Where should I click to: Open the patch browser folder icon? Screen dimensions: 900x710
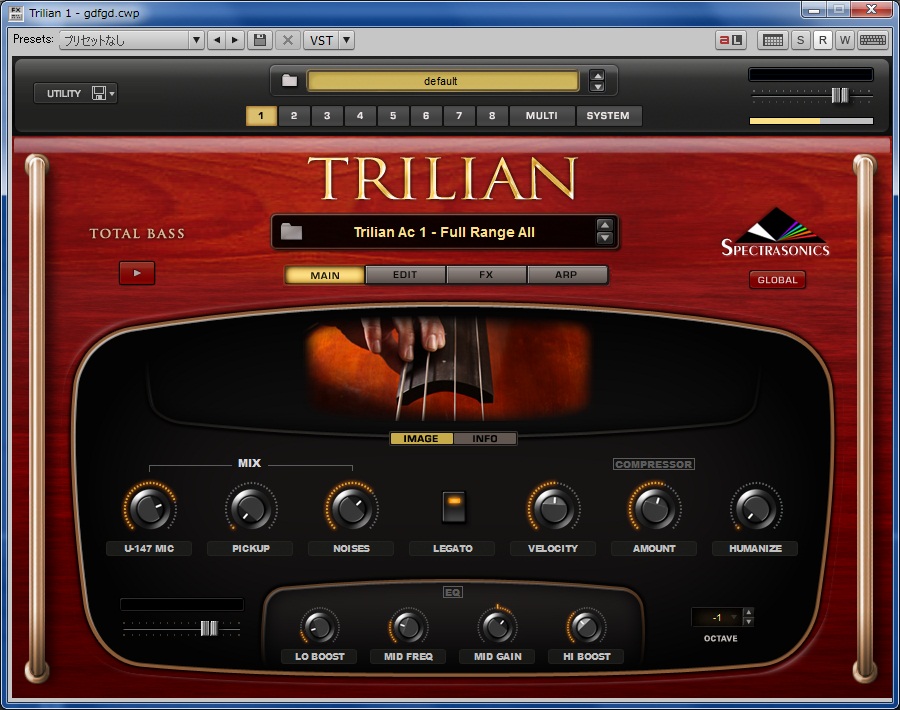(292, 232)
